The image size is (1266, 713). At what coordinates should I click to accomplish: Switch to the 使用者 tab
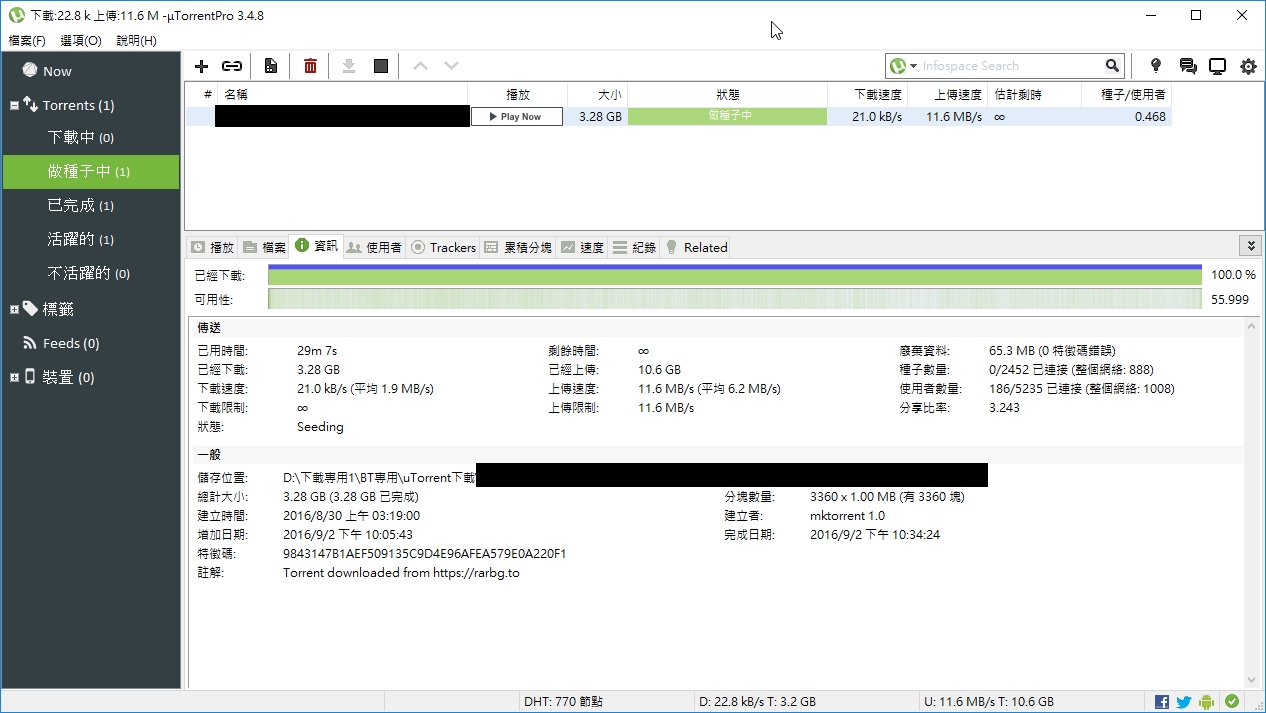tap(374, 247)
